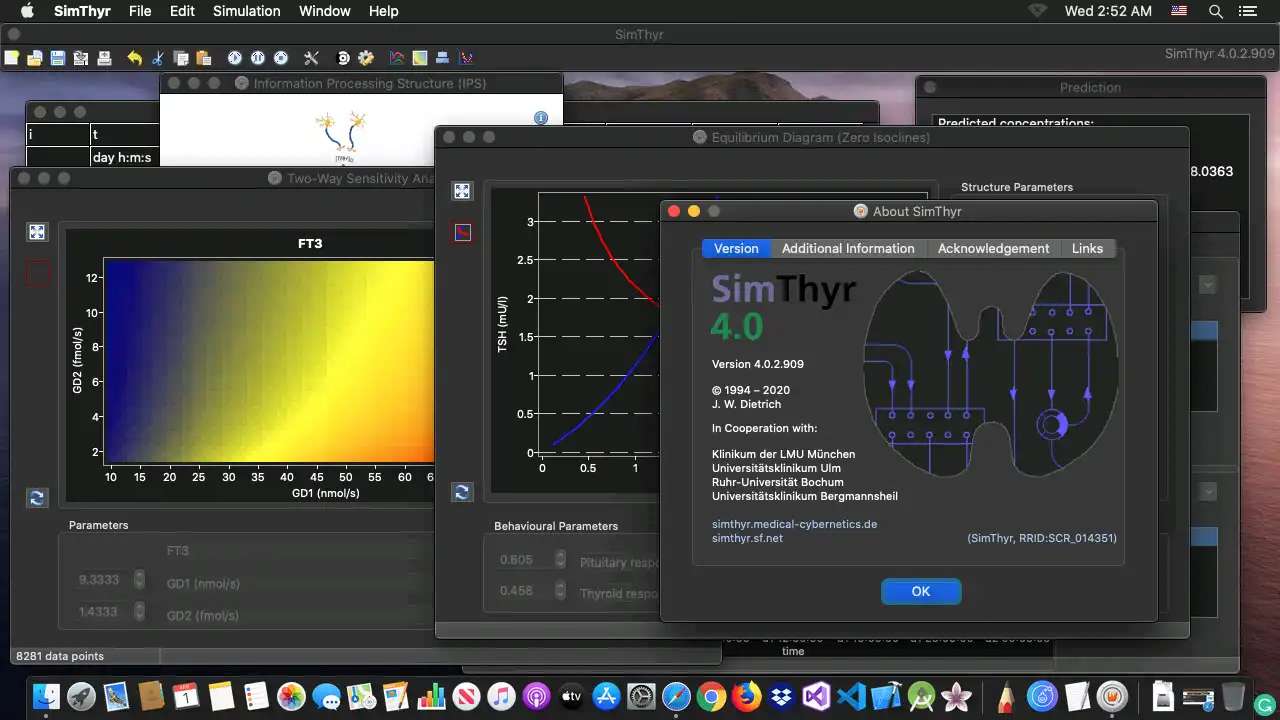Viewport: 1280px width, 720px height.
Task: Click OK to close About SimThyr
Action: click(x=921, y=591)
